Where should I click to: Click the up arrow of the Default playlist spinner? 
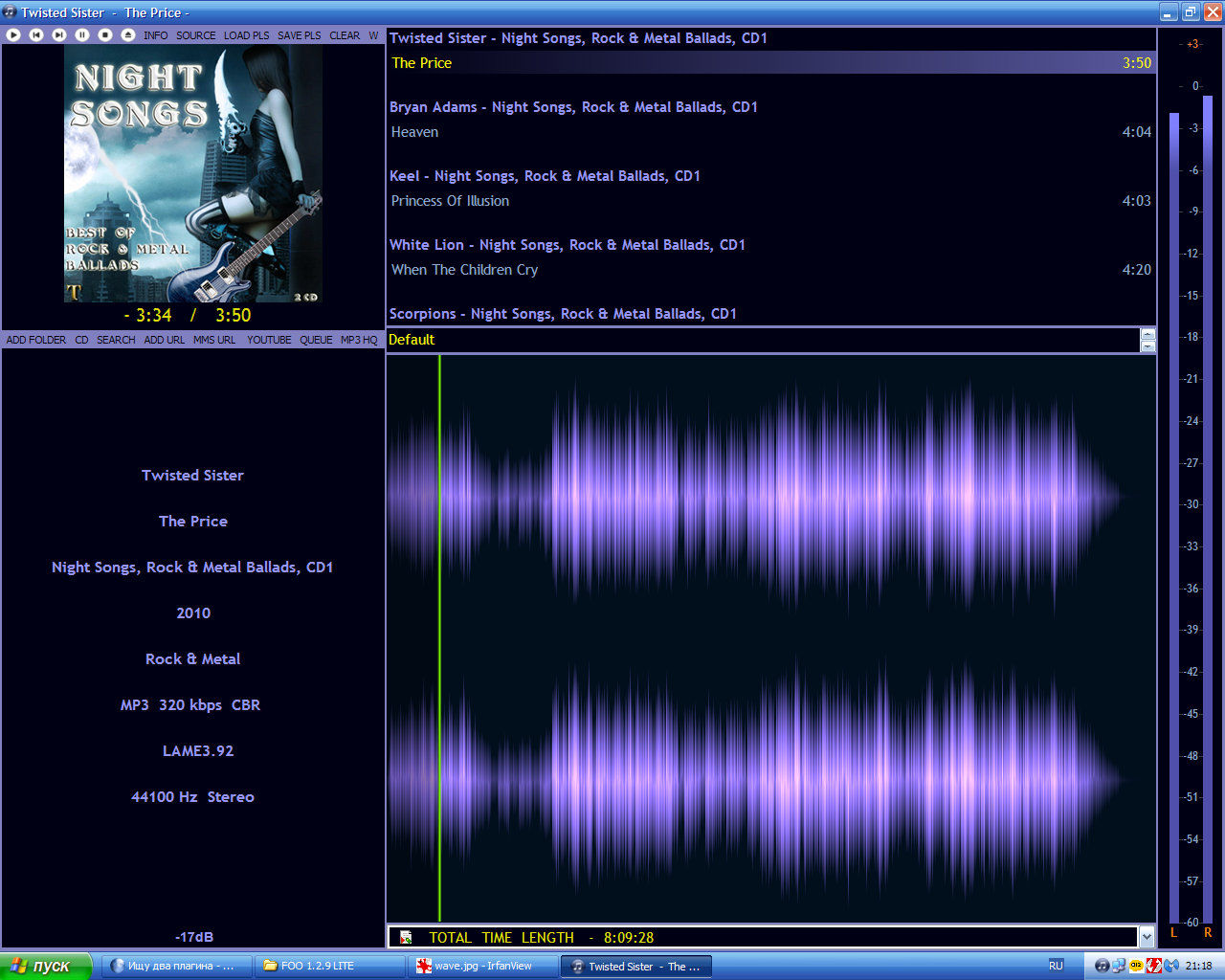[1147, 334]
